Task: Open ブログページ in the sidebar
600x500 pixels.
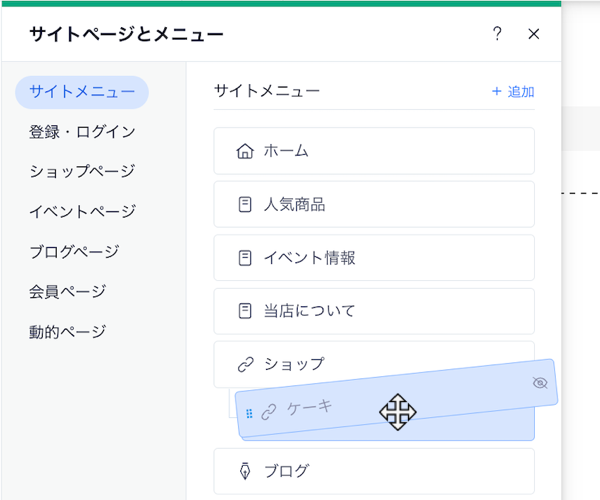Action: click(x=74, y=252)
